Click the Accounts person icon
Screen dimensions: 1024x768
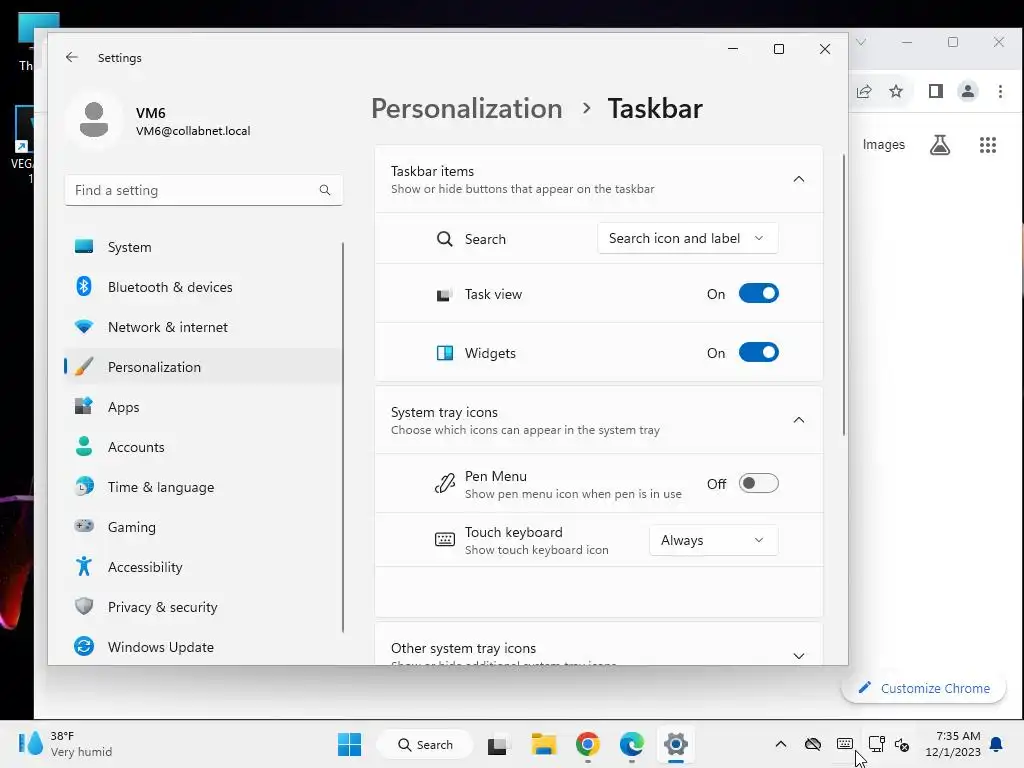(x=84, y=447)
